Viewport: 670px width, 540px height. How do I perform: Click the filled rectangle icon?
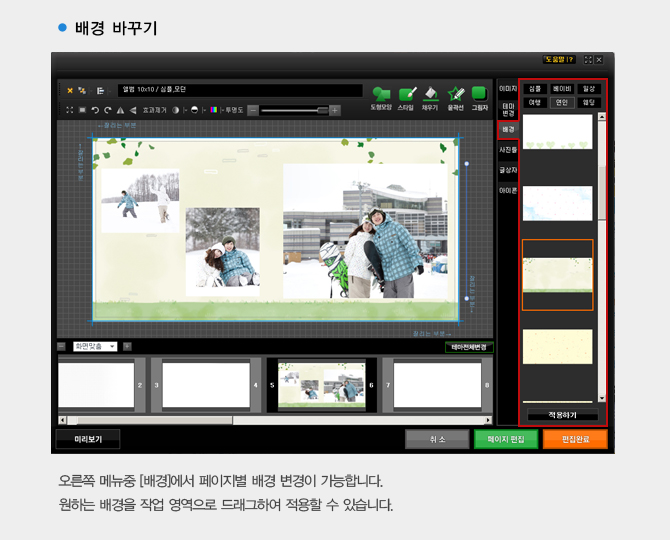82,110
